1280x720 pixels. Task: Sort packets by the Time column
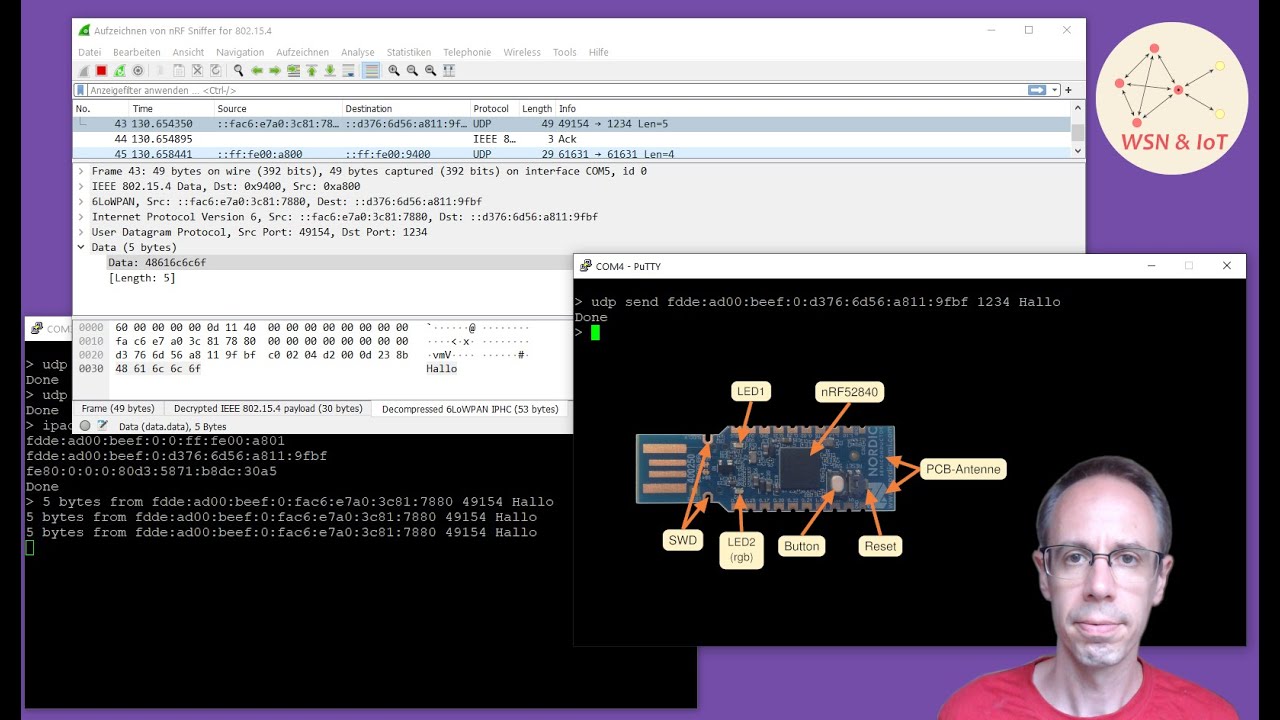pos(172,108)
